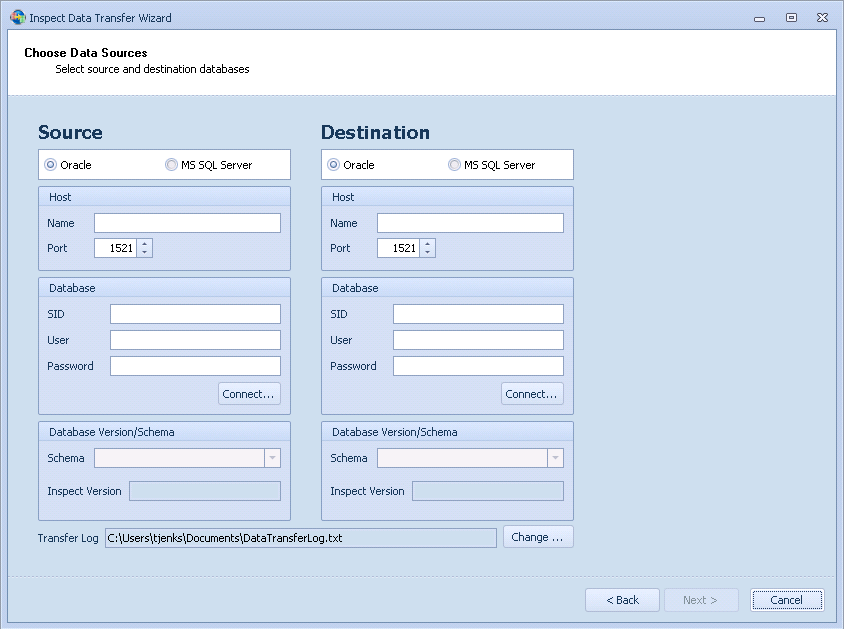Click the Source Inspect Version field
Screen dimensions: 844x629
205,491
